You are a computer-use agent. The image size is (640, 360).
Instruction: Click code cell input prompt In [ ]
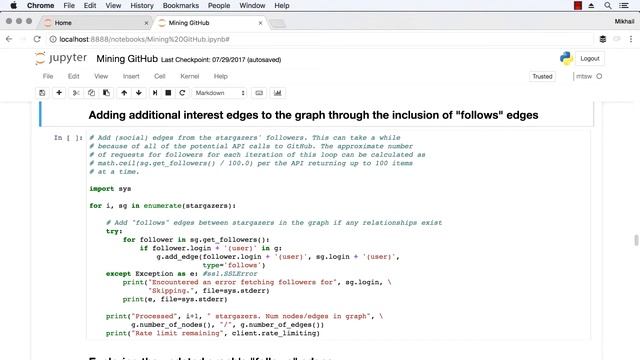(68, 138)
